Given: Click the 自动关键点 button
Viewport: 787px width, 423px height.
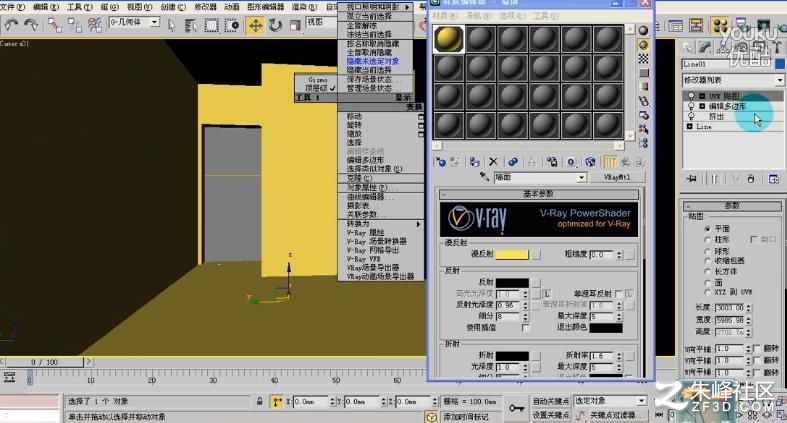Looking at the screenshot, I should (551, 401).
